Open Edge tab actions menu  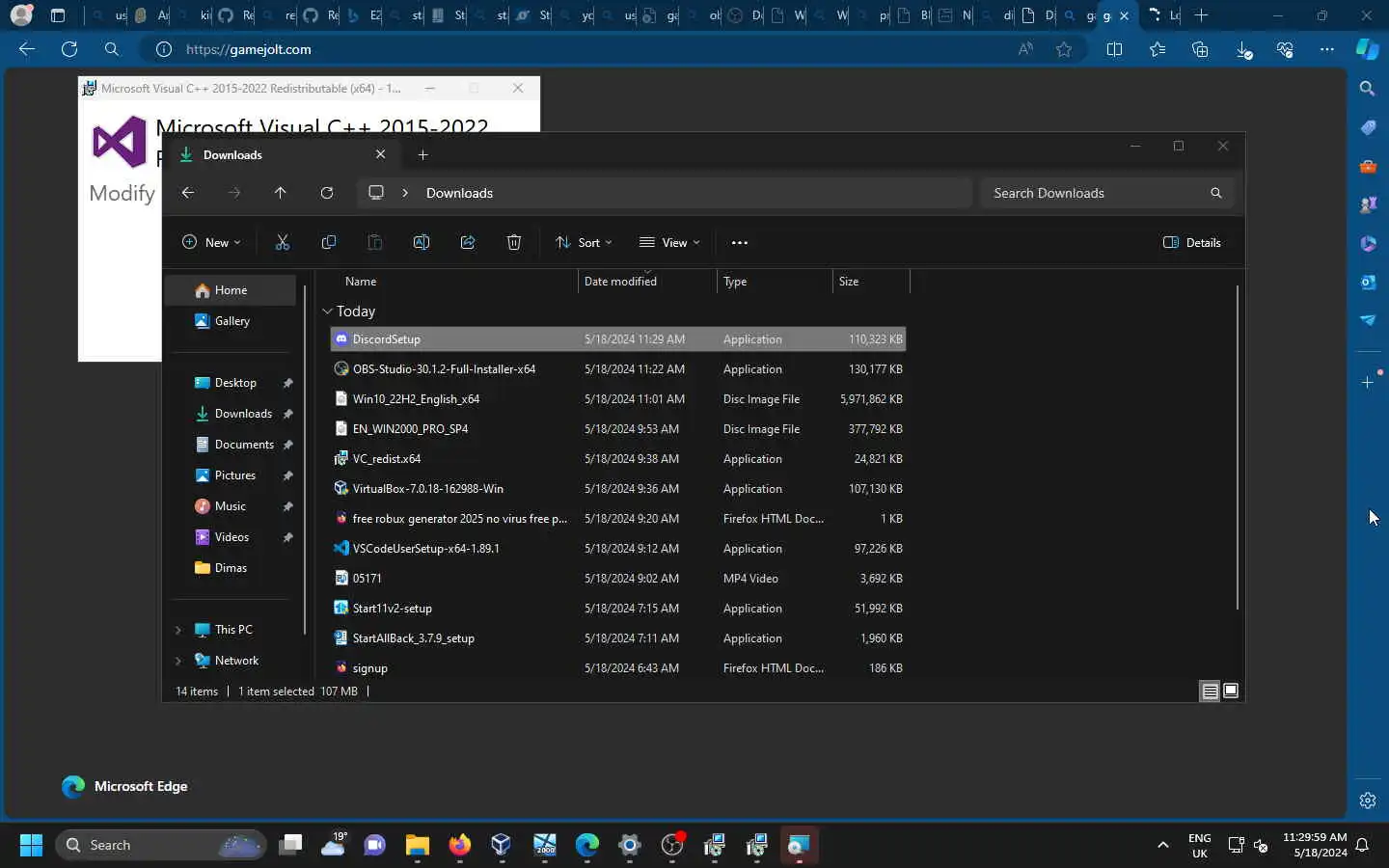(x=58, y=15)
